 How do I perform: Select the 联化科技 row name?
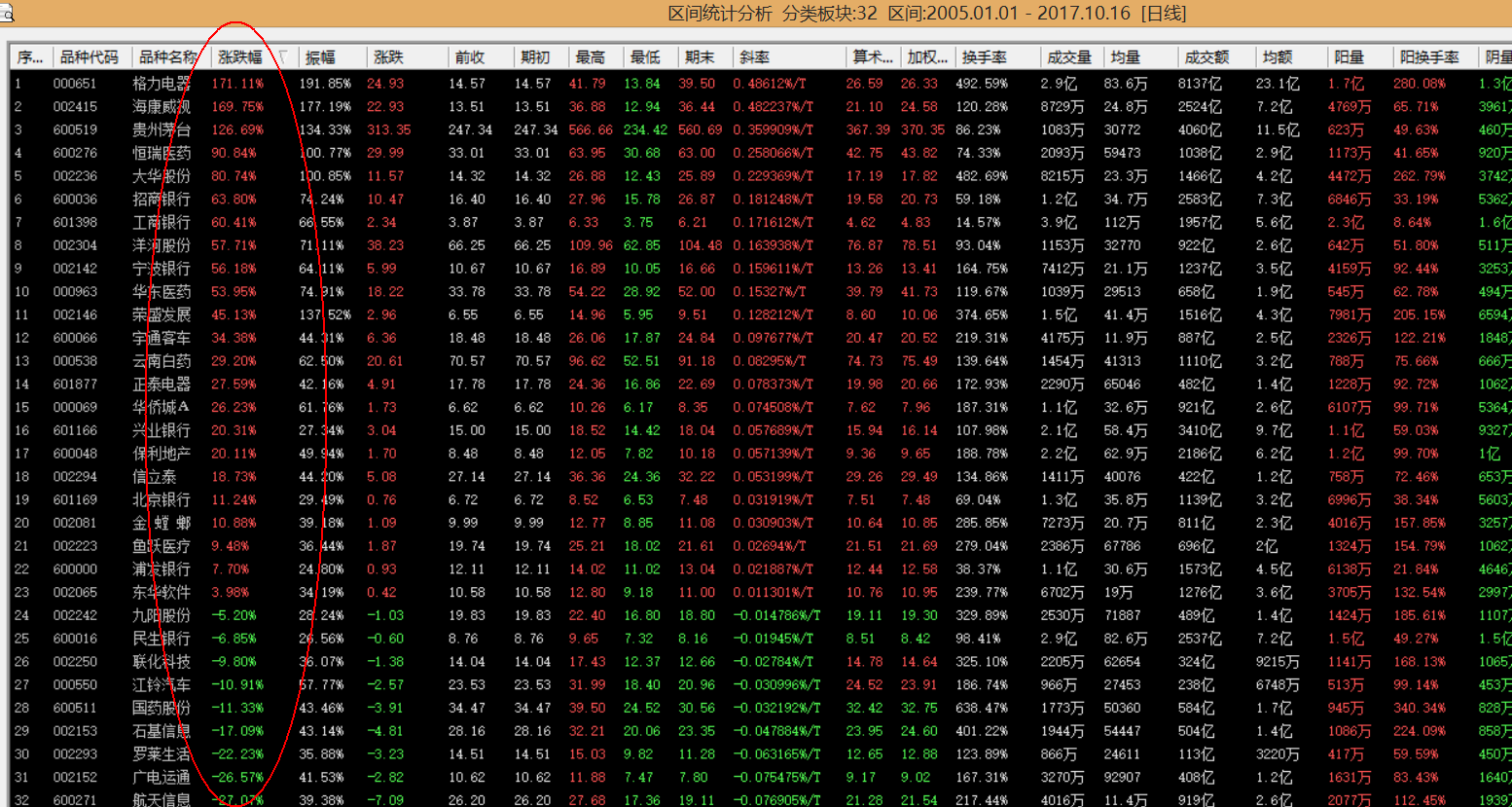pos(162,662)
